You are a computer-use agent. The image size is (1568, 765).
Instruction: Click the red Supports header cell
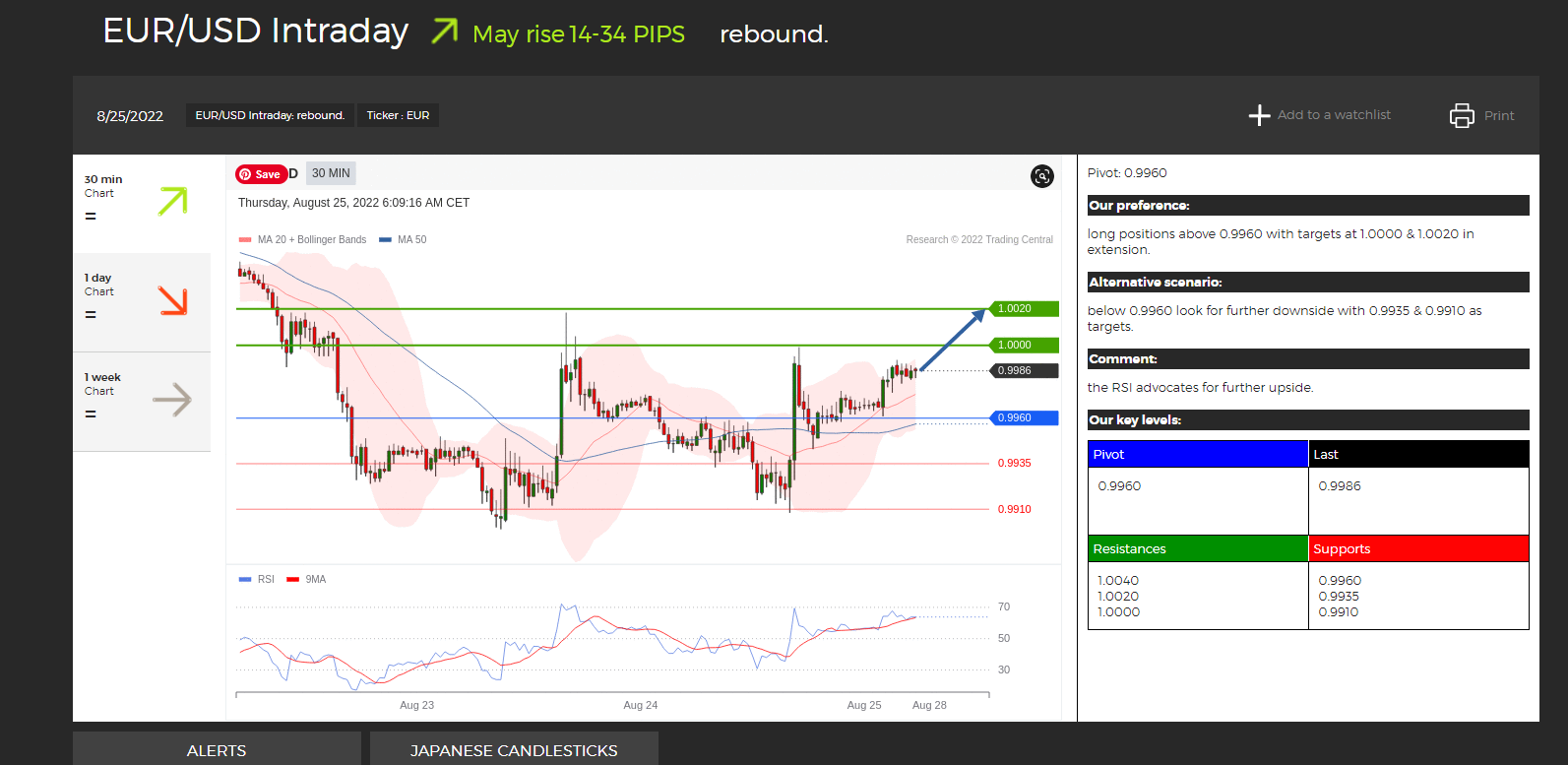1418,548
